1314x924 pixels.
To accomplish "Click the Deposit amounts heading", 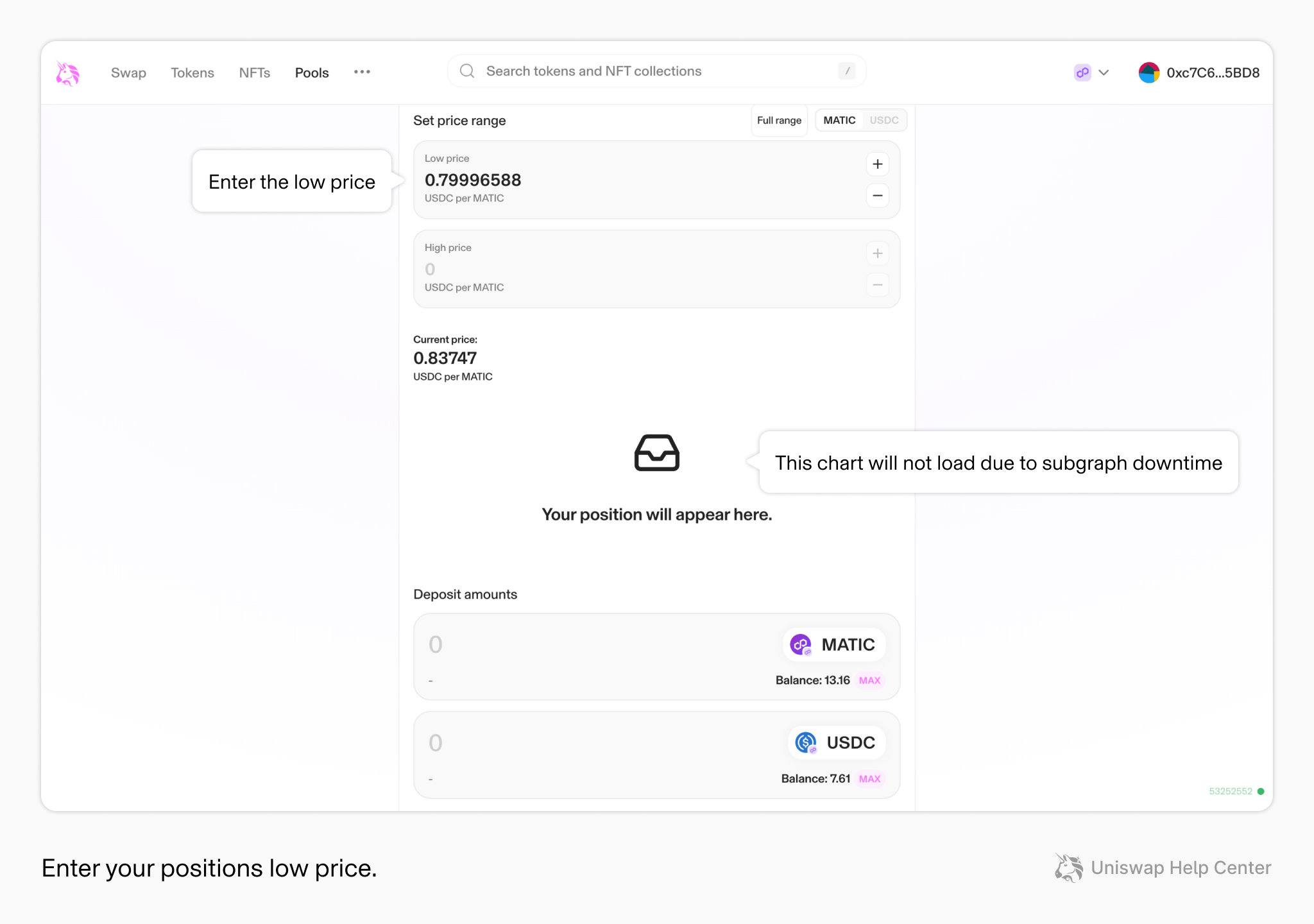I will click(465, 595).
